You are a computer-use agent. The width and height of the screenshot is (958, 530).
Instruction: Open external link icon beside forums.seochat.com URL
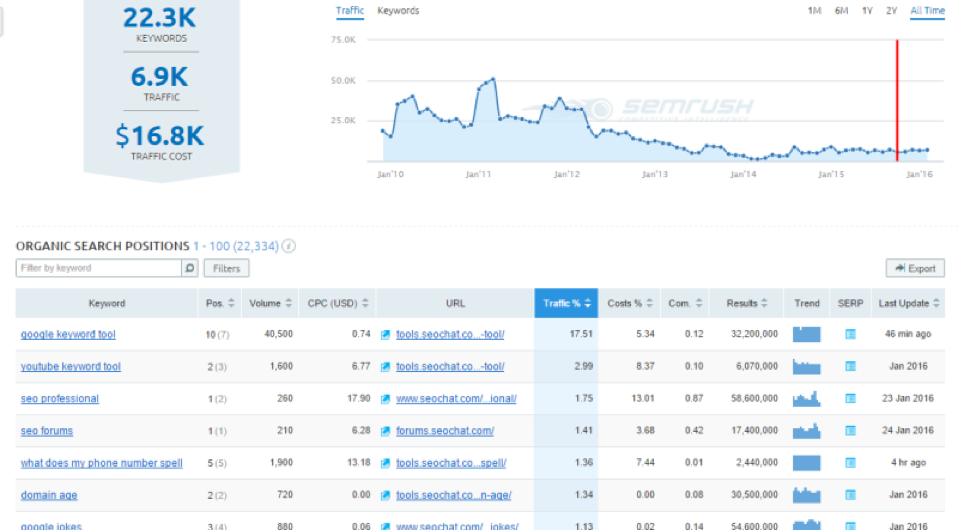coord(387,431)
